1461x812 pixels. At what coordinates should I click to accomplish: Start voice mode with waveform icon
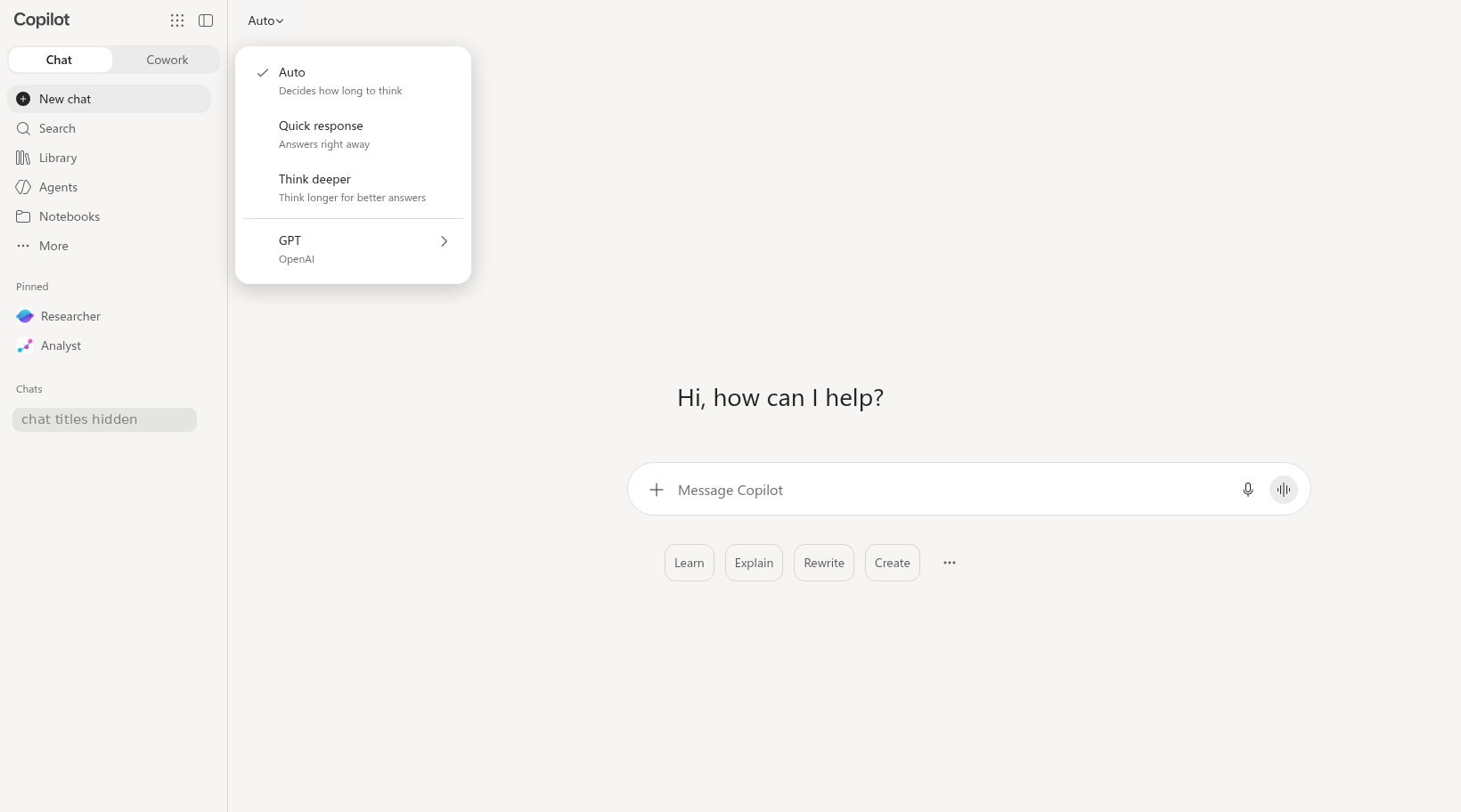(1284, 490)
